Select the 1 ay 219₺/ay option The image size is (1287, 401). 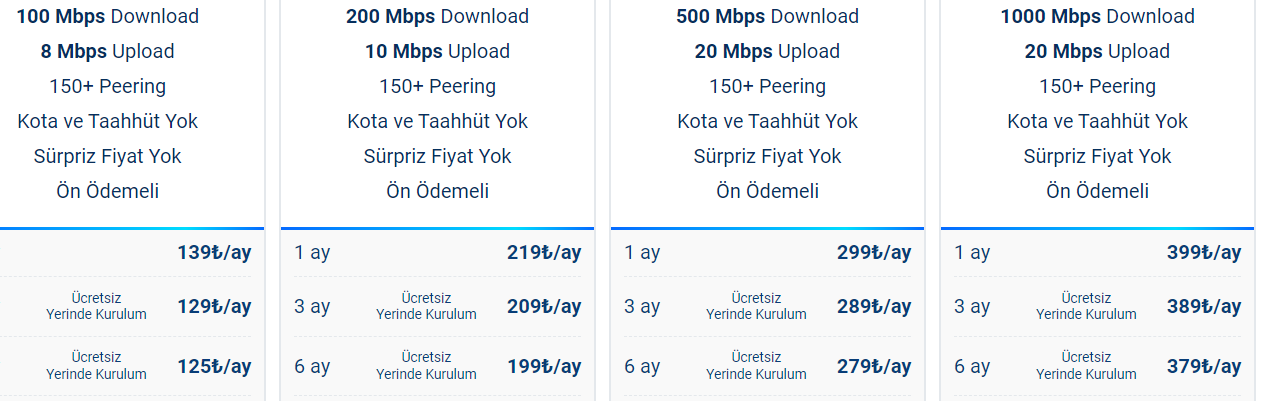pos(437,253)
